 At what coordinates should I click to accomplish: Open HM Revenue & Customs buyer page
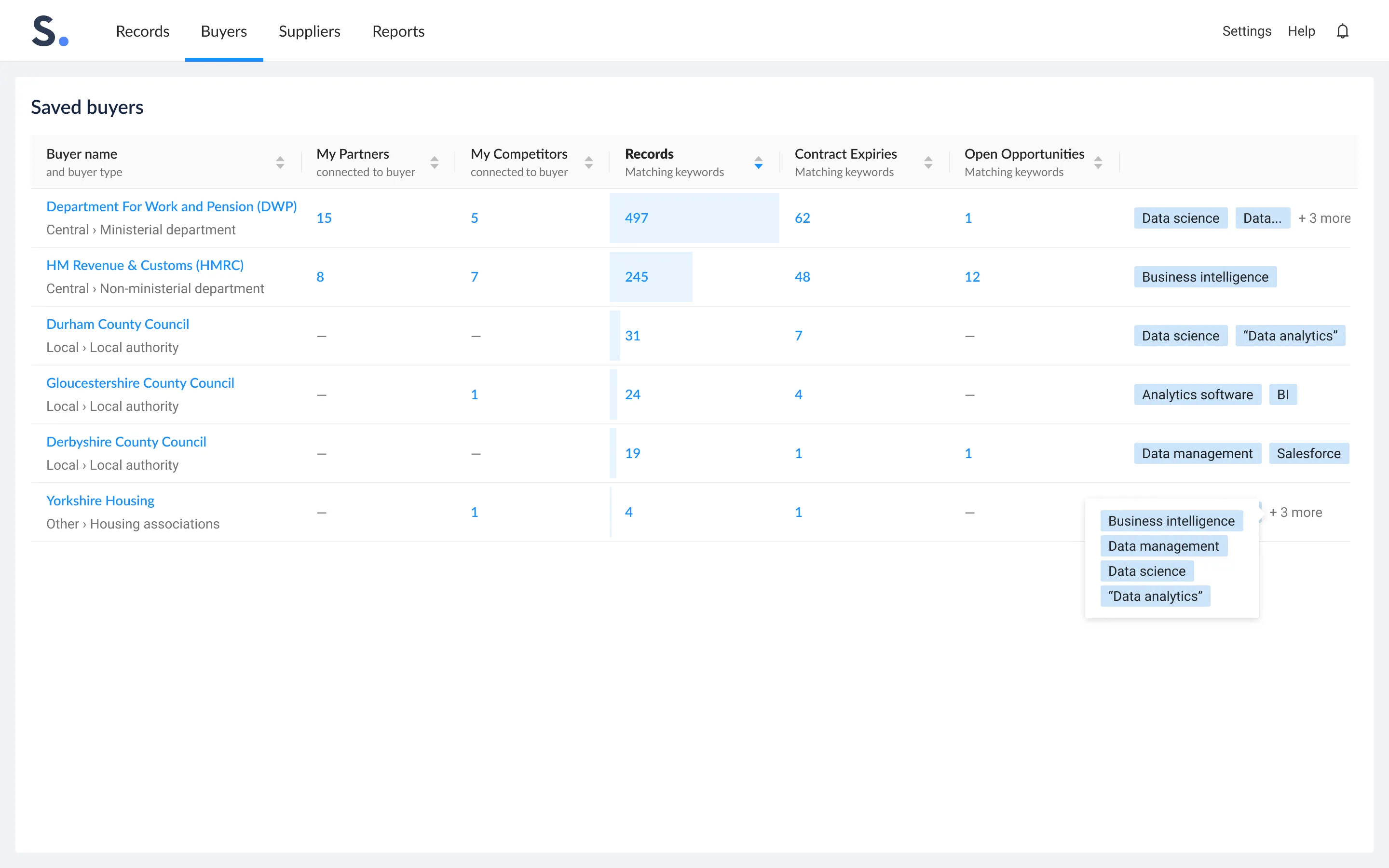pyautogui.click(x=145, y=265)
